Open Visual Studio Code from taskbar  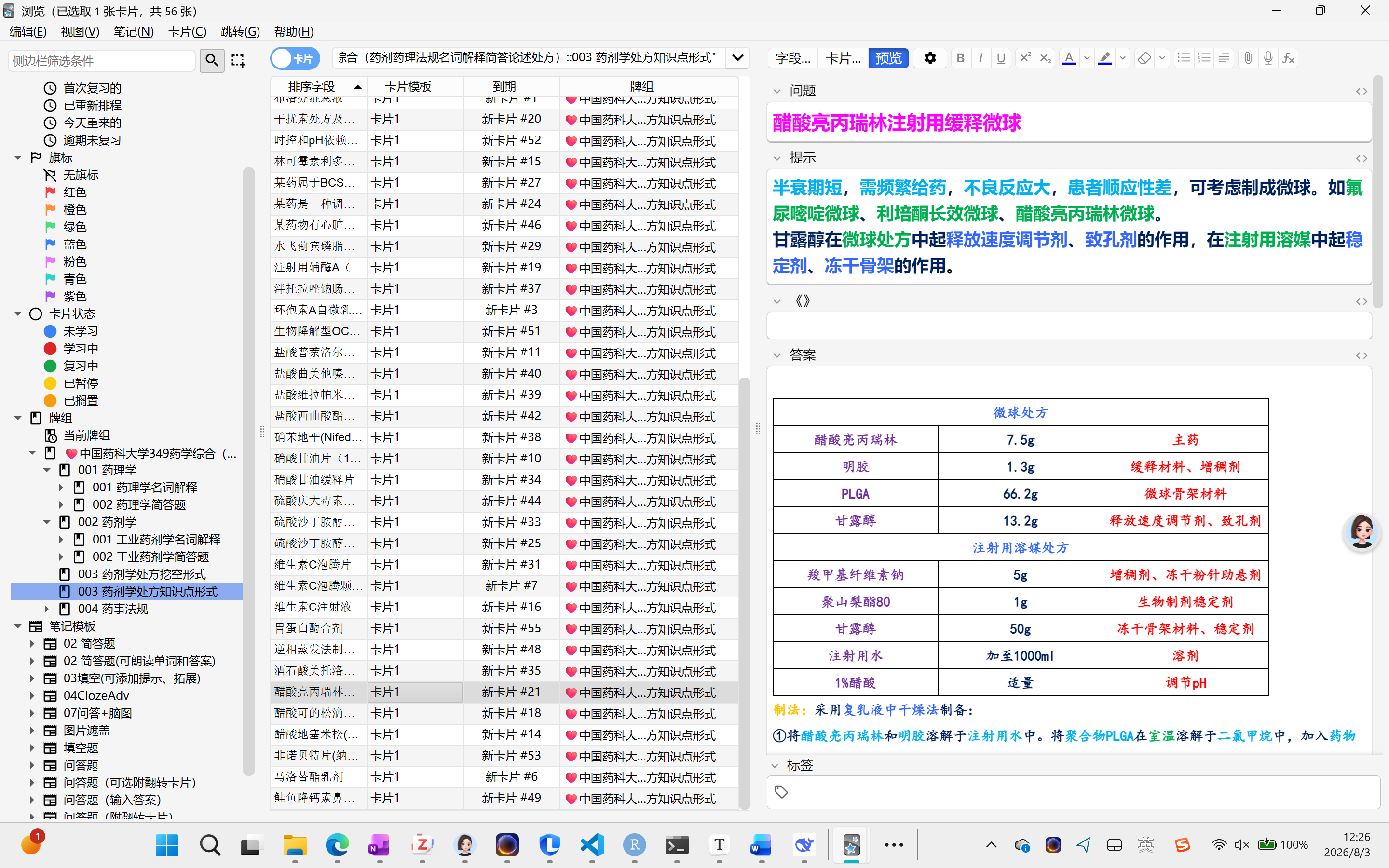coord(592,845)
